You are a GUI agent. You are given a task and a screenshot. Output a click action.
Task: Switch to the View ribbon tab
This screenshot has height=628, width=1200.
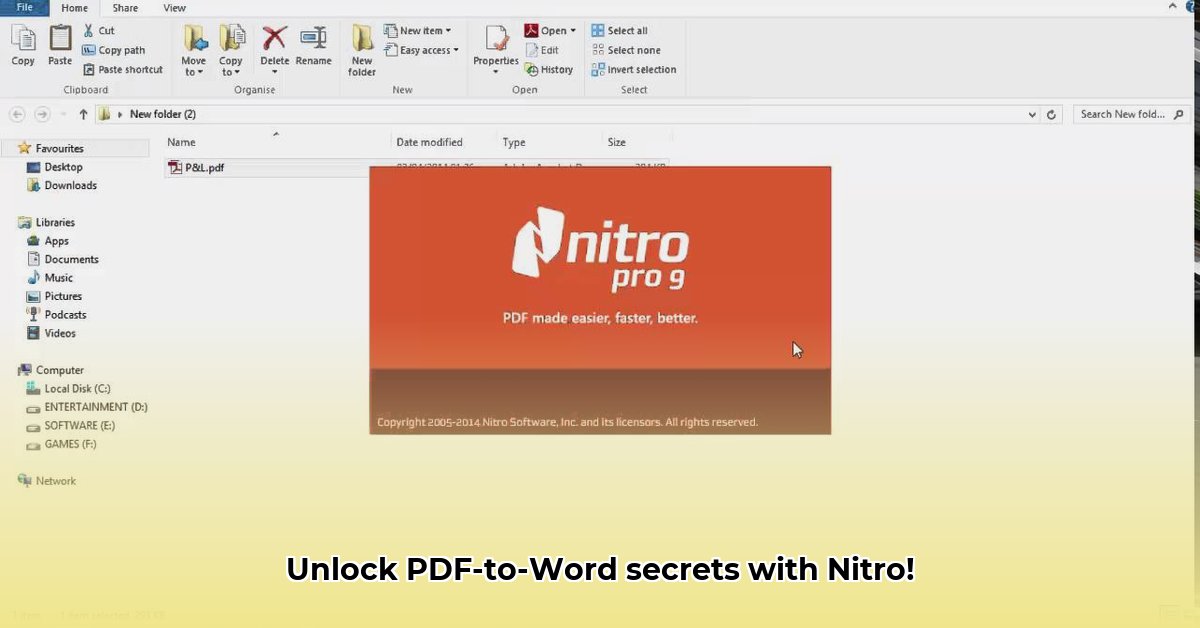(174, 7)
